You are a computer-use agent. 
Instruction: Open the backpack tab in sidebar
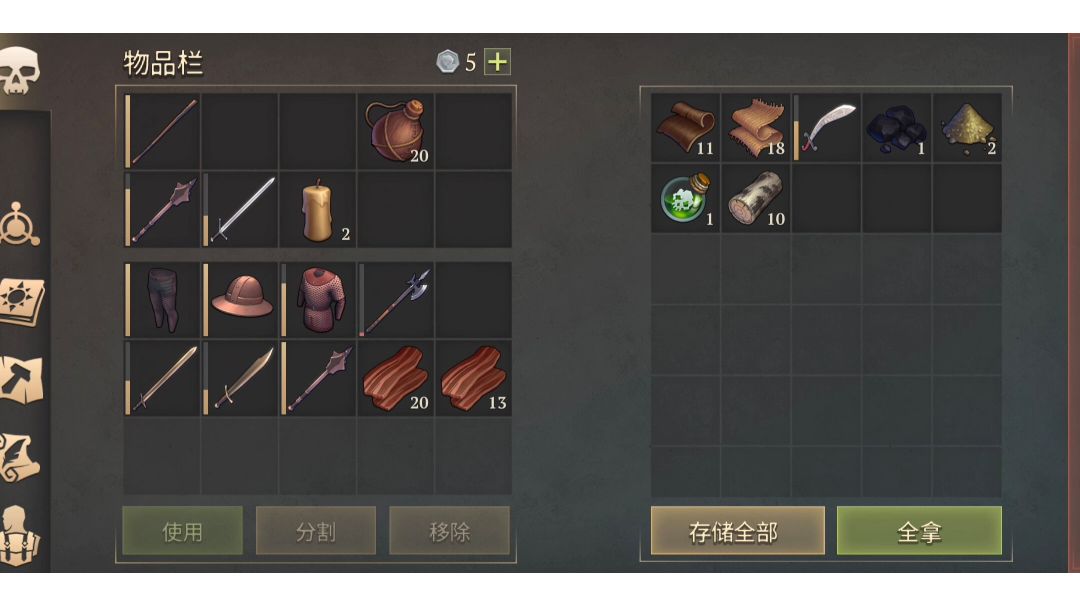coord(19,536)
